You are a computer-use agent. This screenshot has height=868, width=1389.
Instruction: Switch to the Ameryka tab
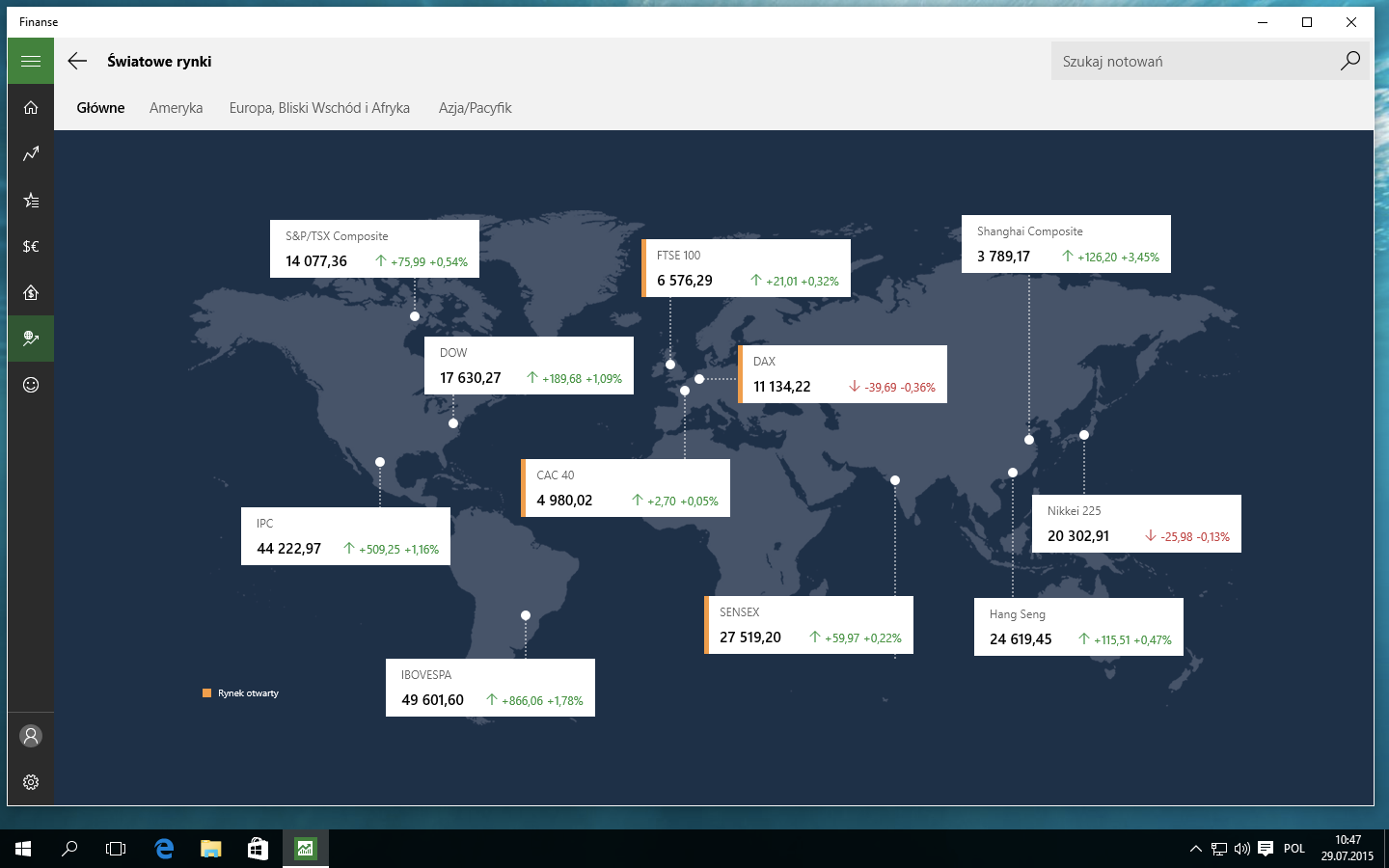tap(177, 108)
